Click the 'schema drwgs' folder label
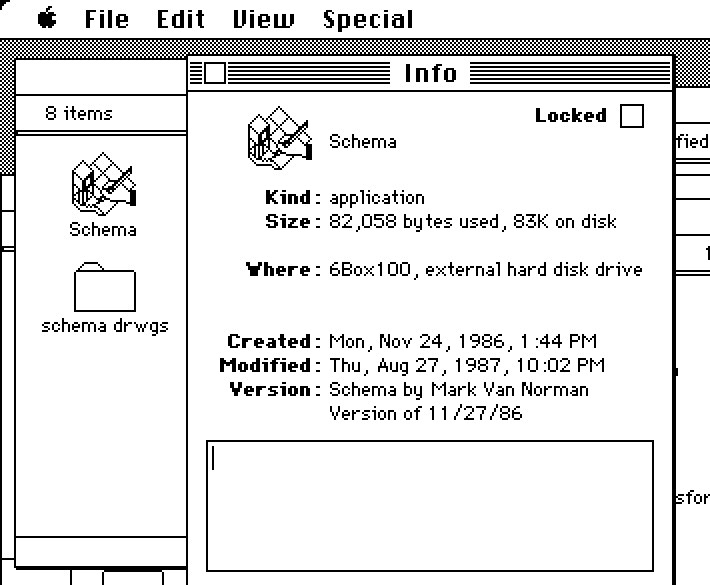The width and height of the screenshot is (710, 585). [x=105, y=326]
